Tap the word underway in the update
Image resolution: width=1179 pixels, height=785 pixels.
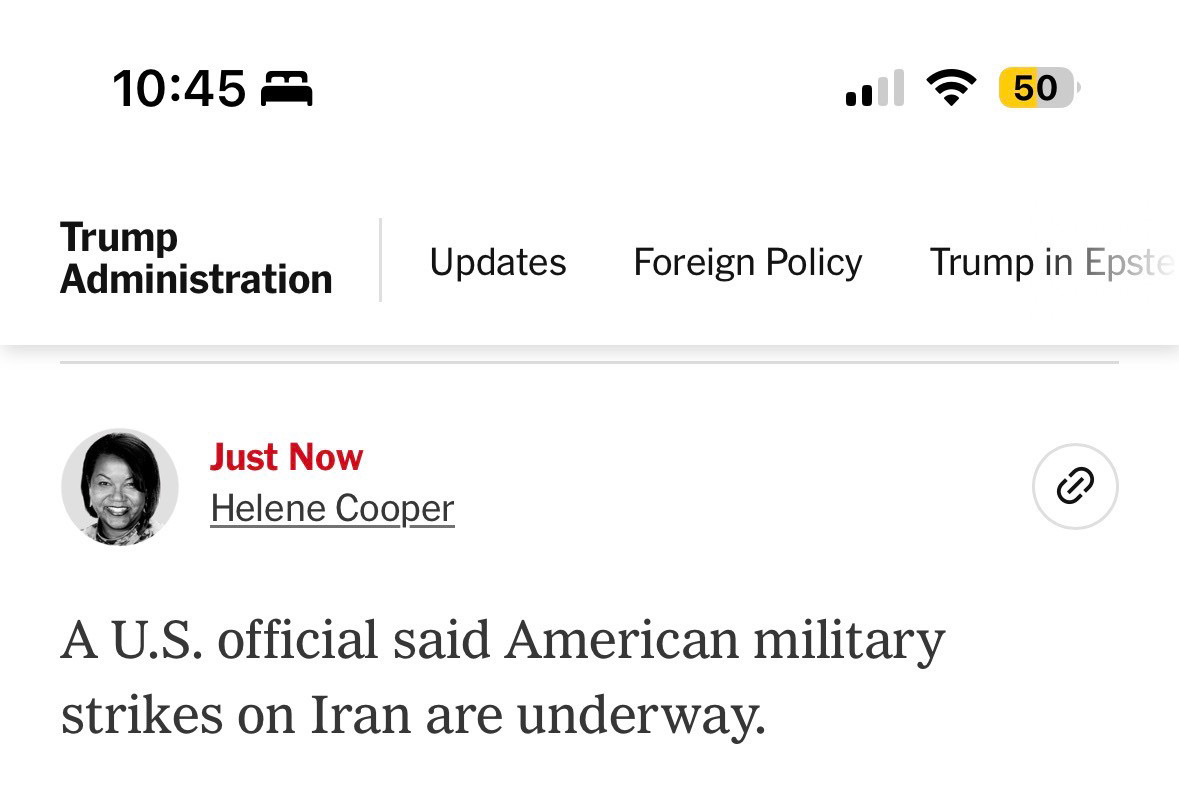click(633, 716)
